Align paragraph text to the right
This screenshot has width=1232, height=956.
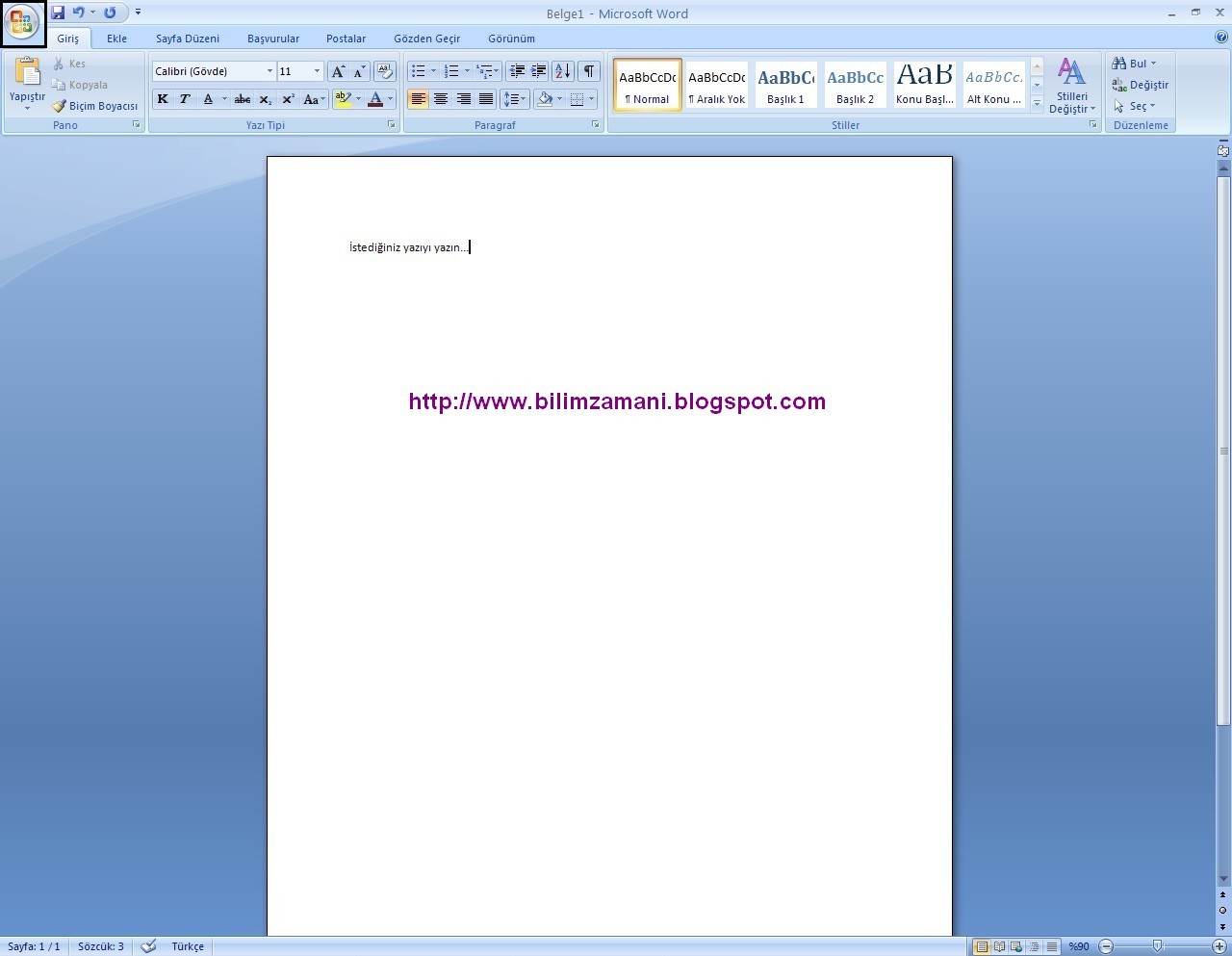pyautogui.click(x=464, y=99)
